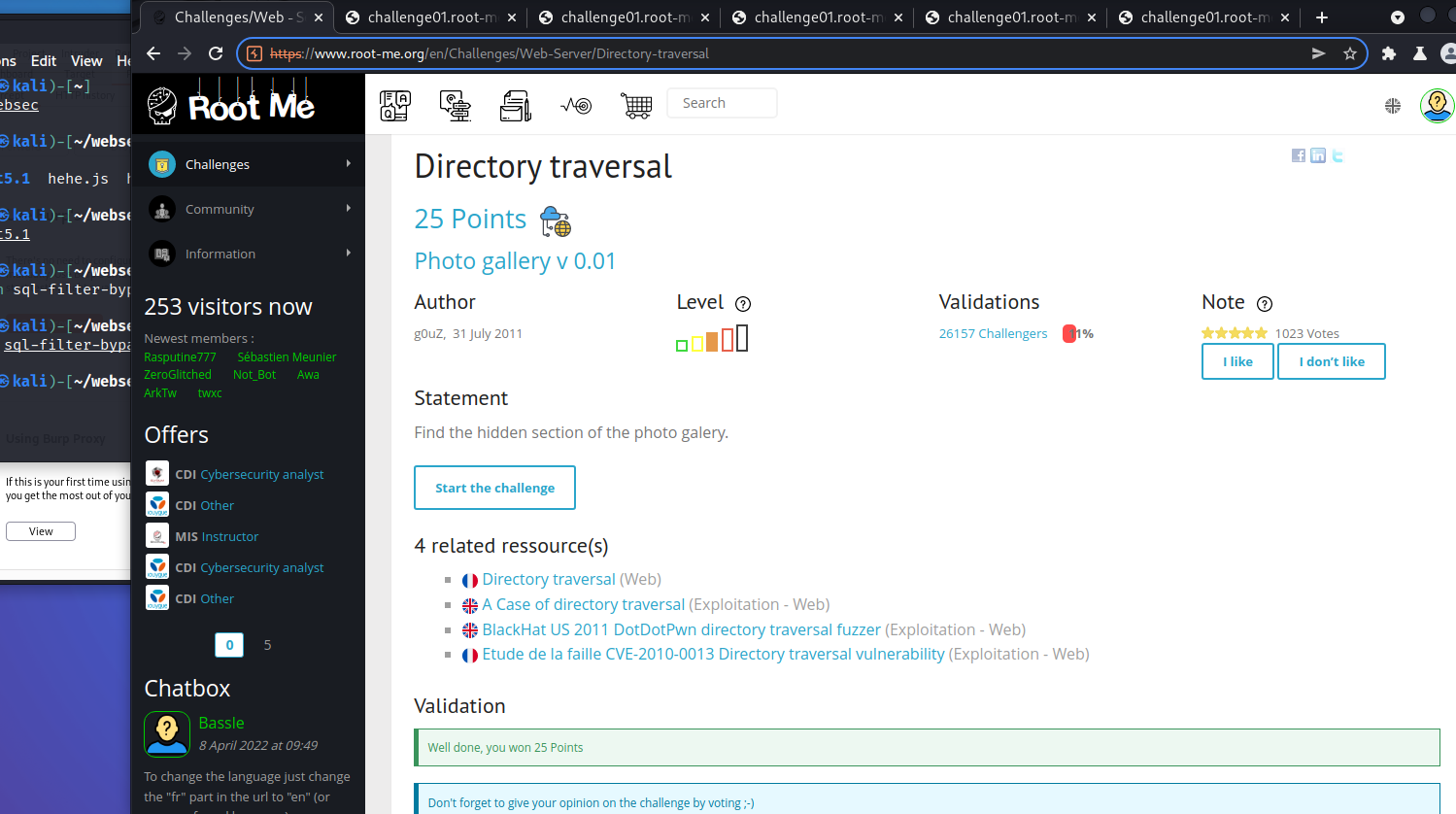Image resolution: width=1456 pixels, height=814 pixels.
Task: Click the insecure-connection site info icon
Action: [254, 53]
